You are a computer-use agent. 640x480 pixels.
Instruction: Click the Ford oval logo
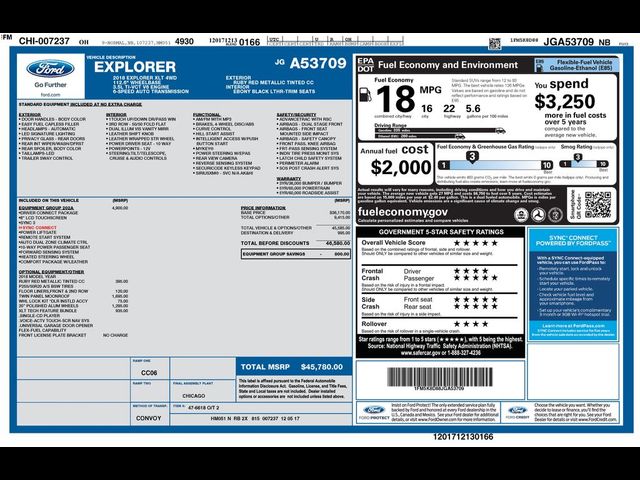[x=50, y=69]
